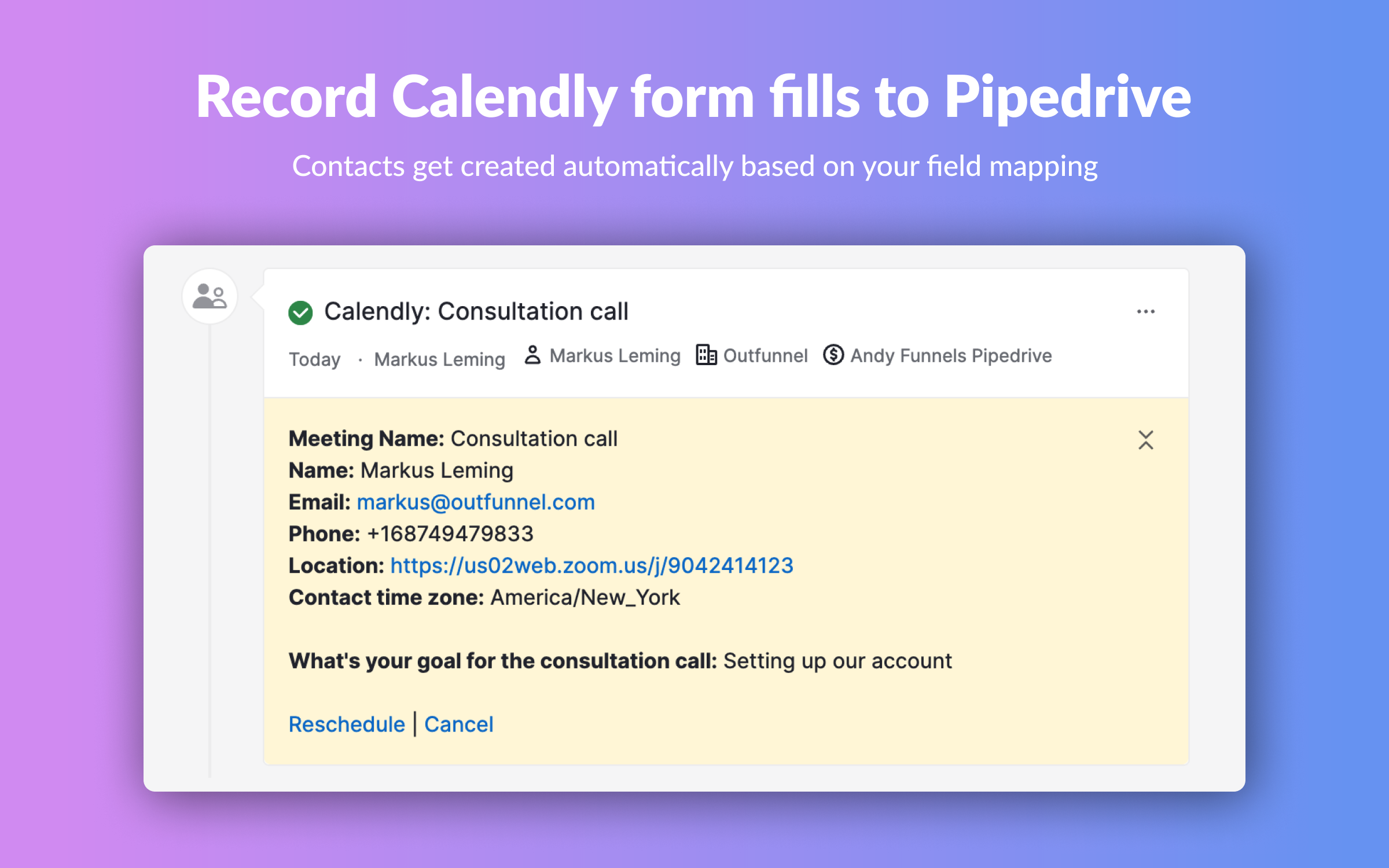Click the Calendly: Consultation call title
1389x868 pixels.
(x=476, y=311)
